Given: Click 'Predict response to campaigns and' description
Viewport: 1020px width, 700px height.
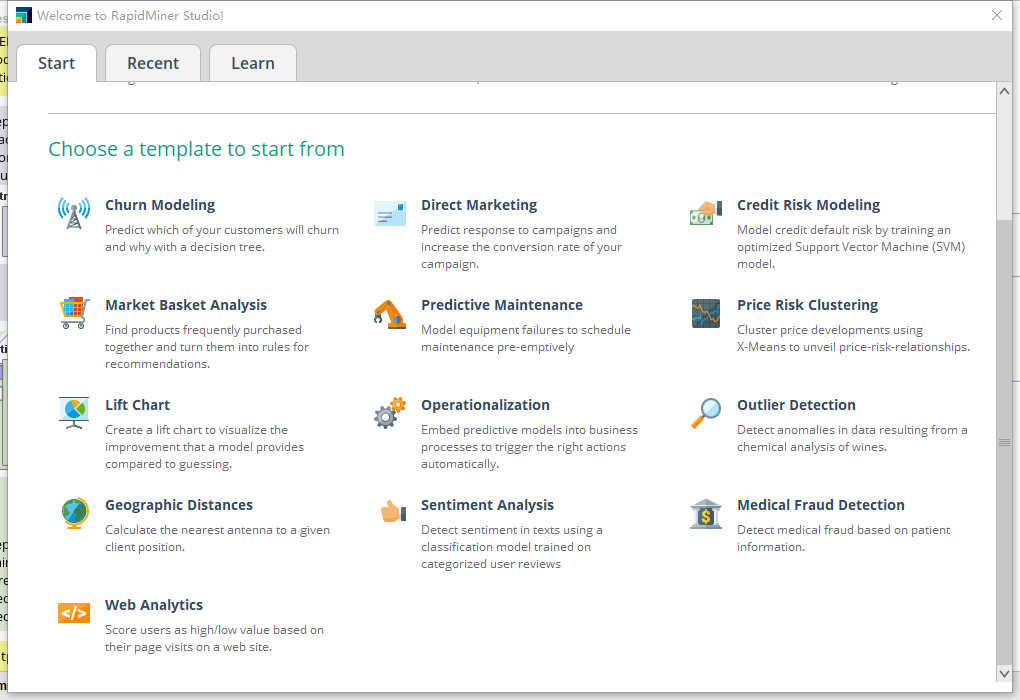Looking at the screenshot, I should coord(518,230).
